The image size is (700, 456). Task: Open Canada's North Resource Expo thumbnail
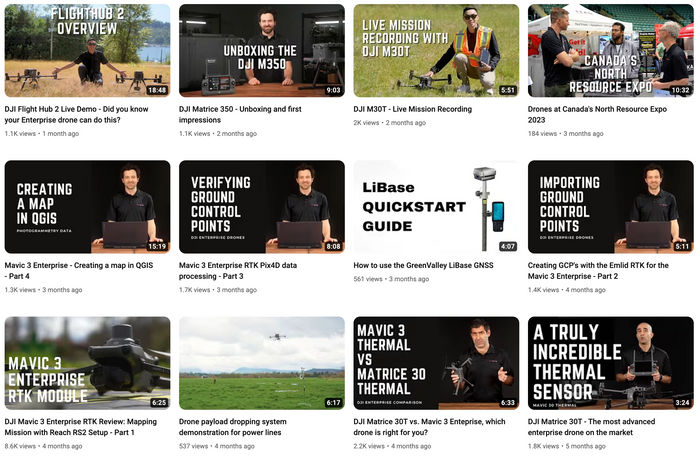pos(611,50)
